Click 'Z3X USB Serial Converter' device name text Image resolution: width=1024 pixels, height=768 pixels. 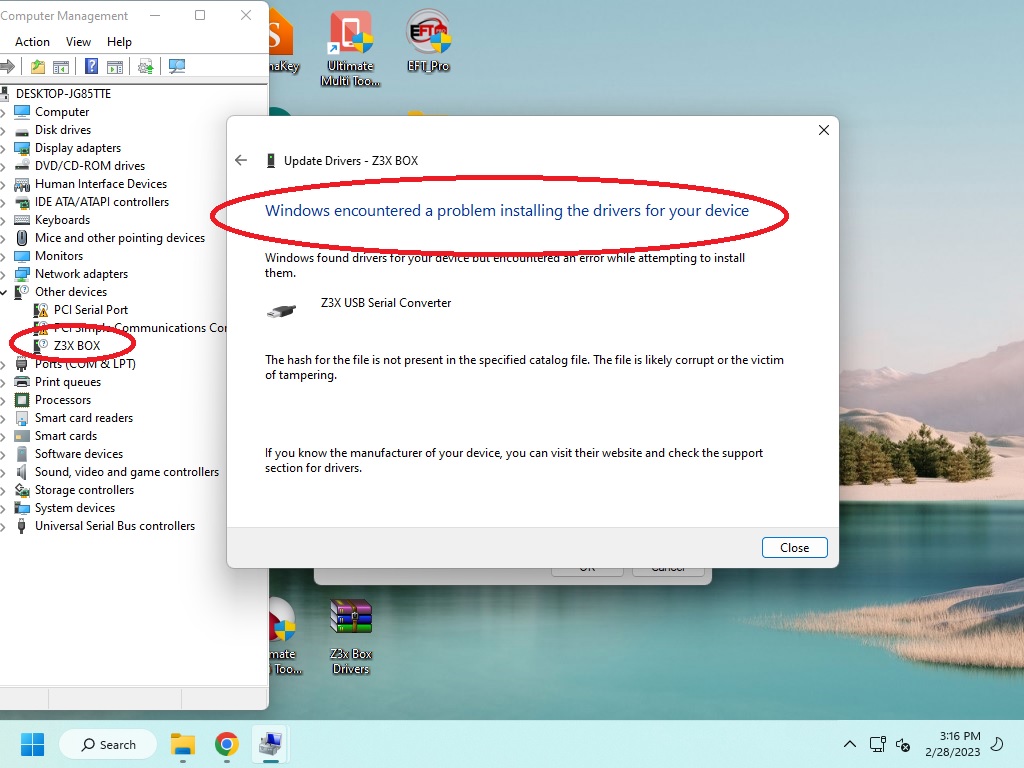tap(386, 303)
